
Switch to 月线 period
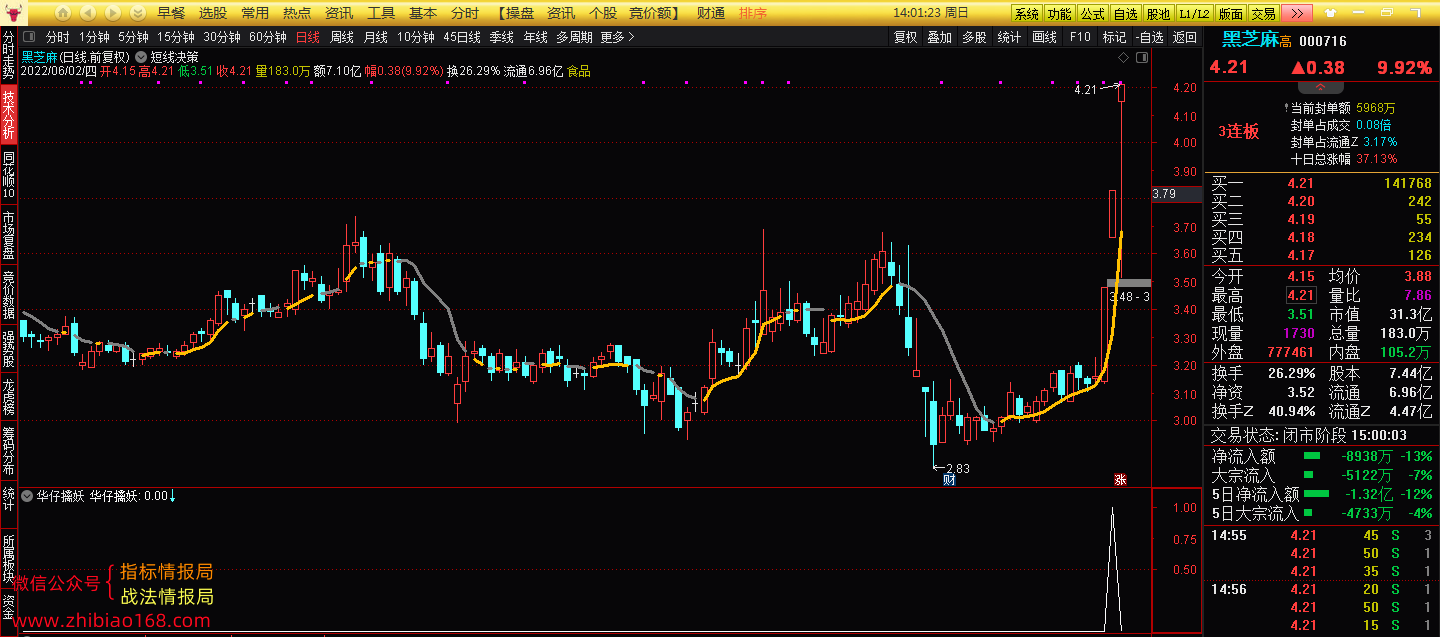tap(375, 37)
